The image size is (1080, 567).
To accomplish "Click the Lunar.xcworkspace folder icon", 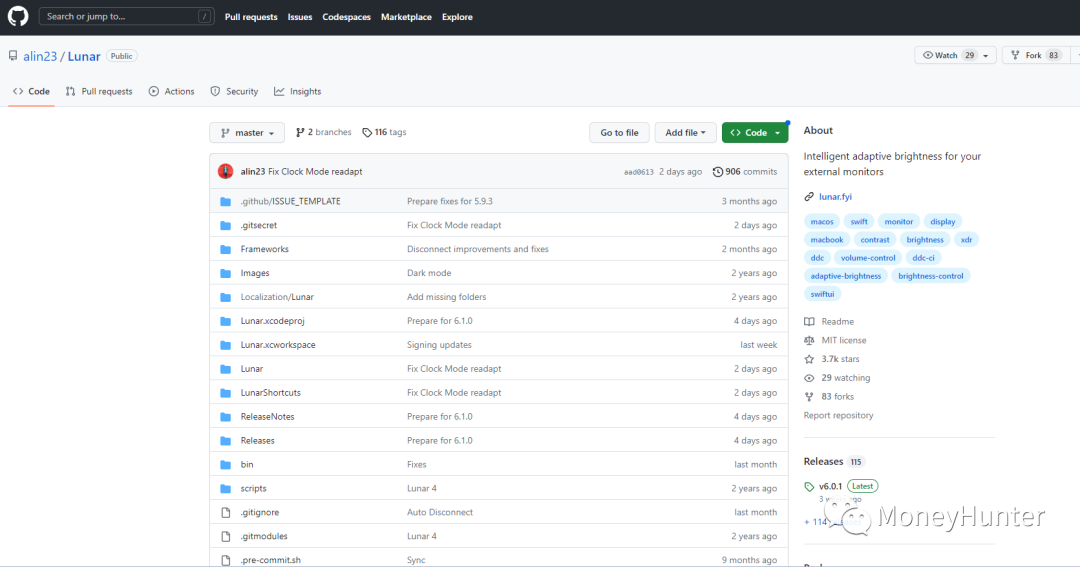I will (x=225, y=345).
